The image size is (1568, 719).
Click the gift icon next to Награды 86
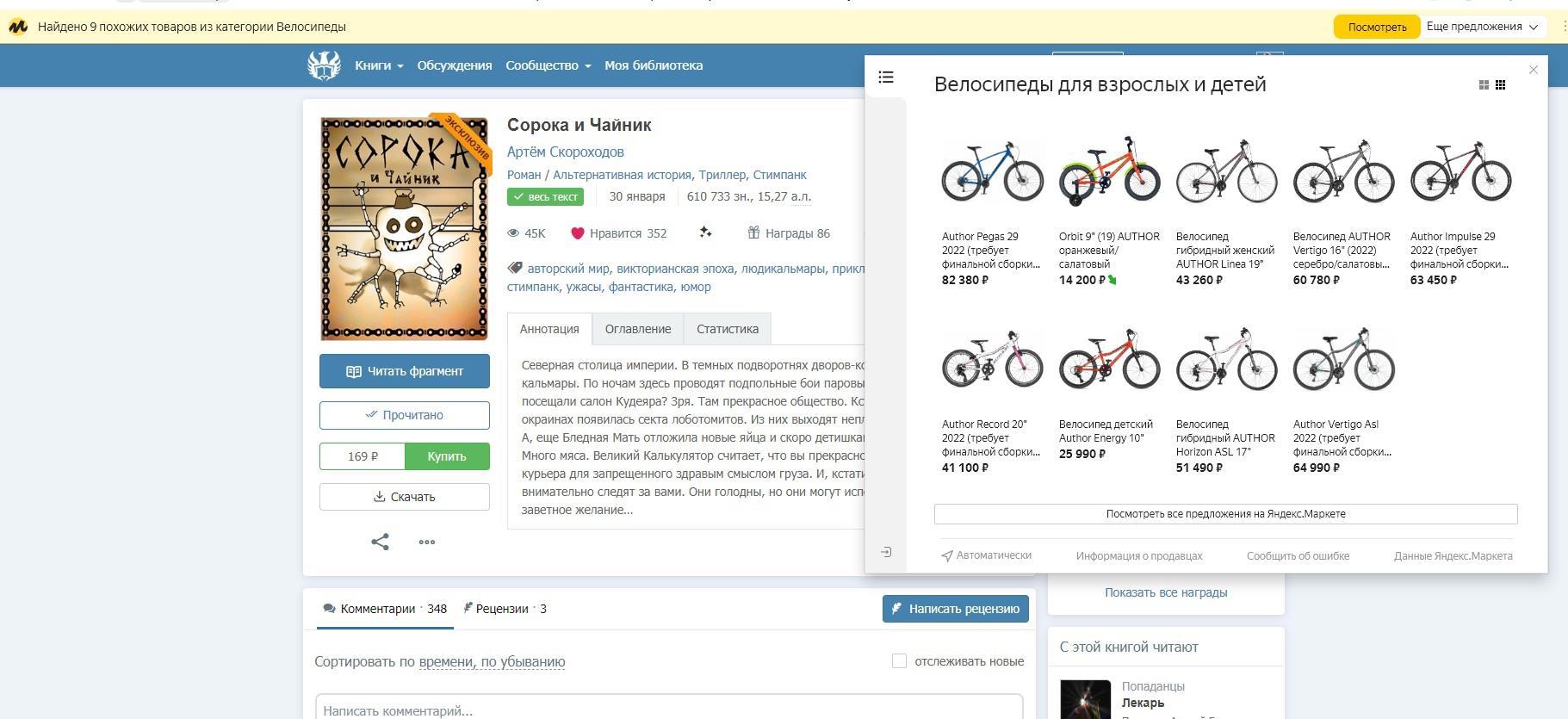pyautogui.click(x=753, y=232)
